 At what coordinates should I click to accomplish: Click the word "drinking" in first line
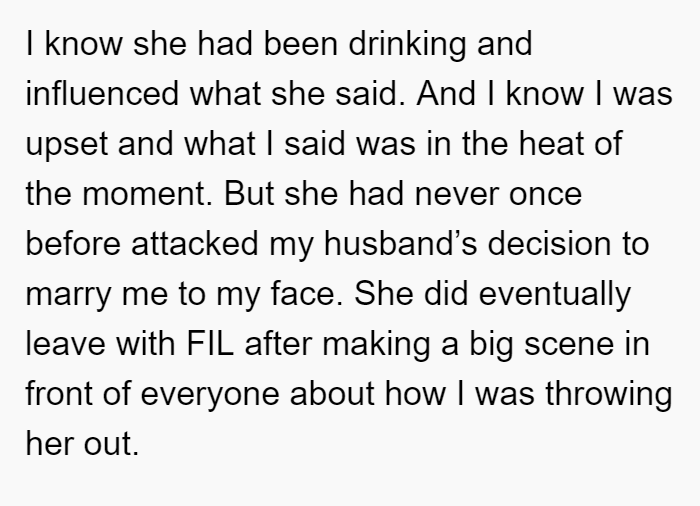[407, 45]
